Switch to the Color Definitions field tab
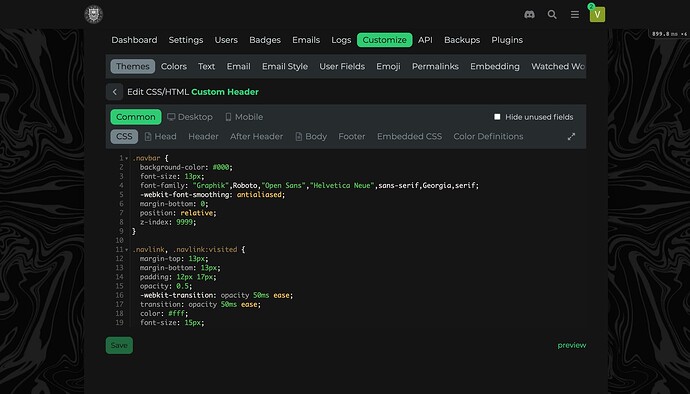 point(488,136)
